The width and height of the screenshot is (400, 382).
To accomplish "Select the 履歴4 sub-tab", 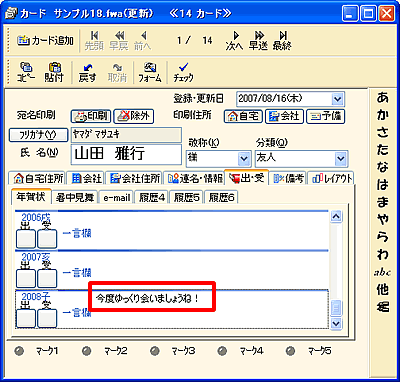I will pos(152,198).
